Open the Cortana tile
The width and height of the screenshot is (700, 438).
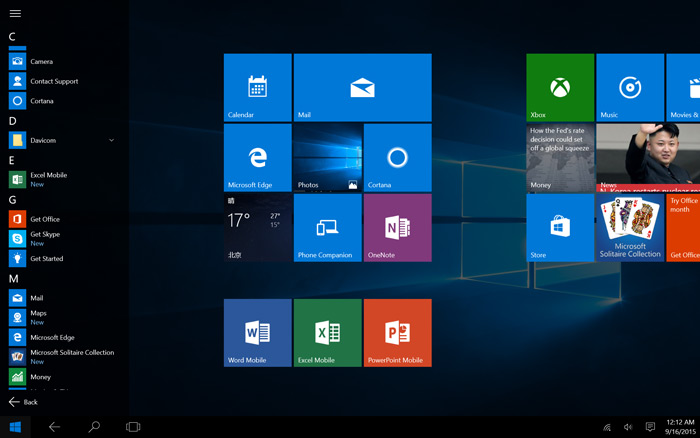click(x=397, y=157)
